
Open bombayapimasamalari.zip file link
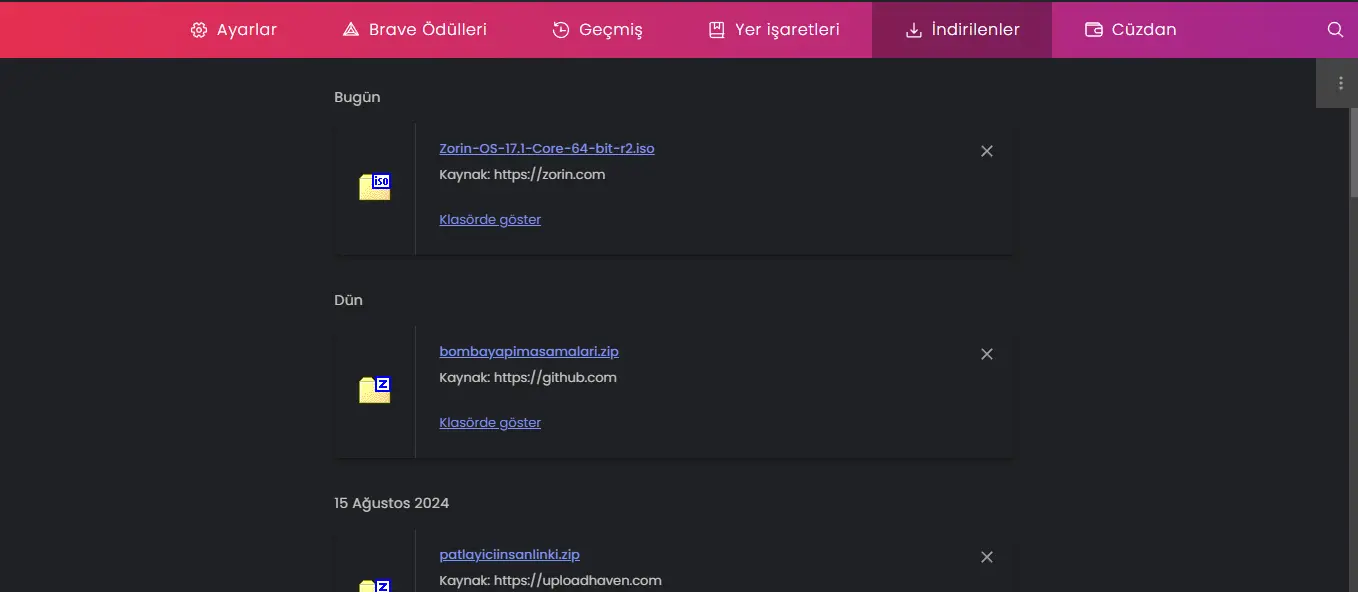coord(529,351)
